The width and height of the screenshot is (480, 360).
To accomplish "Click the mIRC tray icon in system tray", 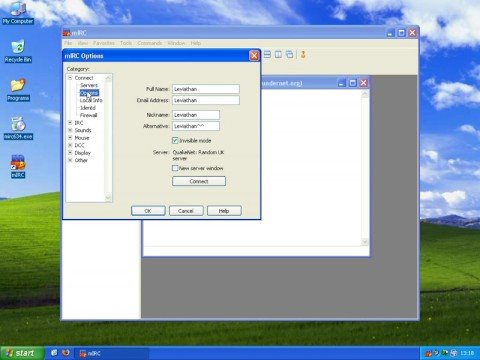I will pyautogui.click(x=427, y=353).
